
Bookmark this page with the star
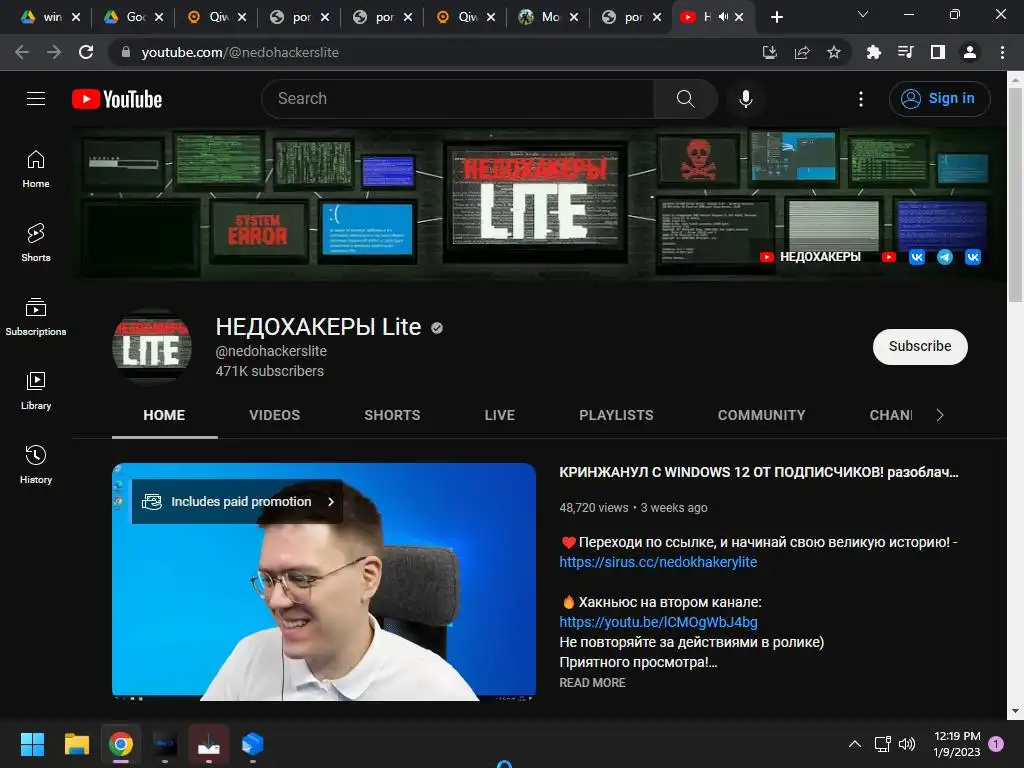[833, 52]
